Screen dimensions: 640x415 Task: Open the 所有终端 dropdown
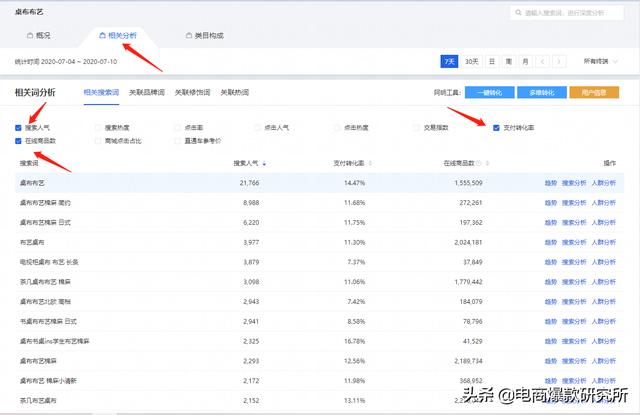596,61
